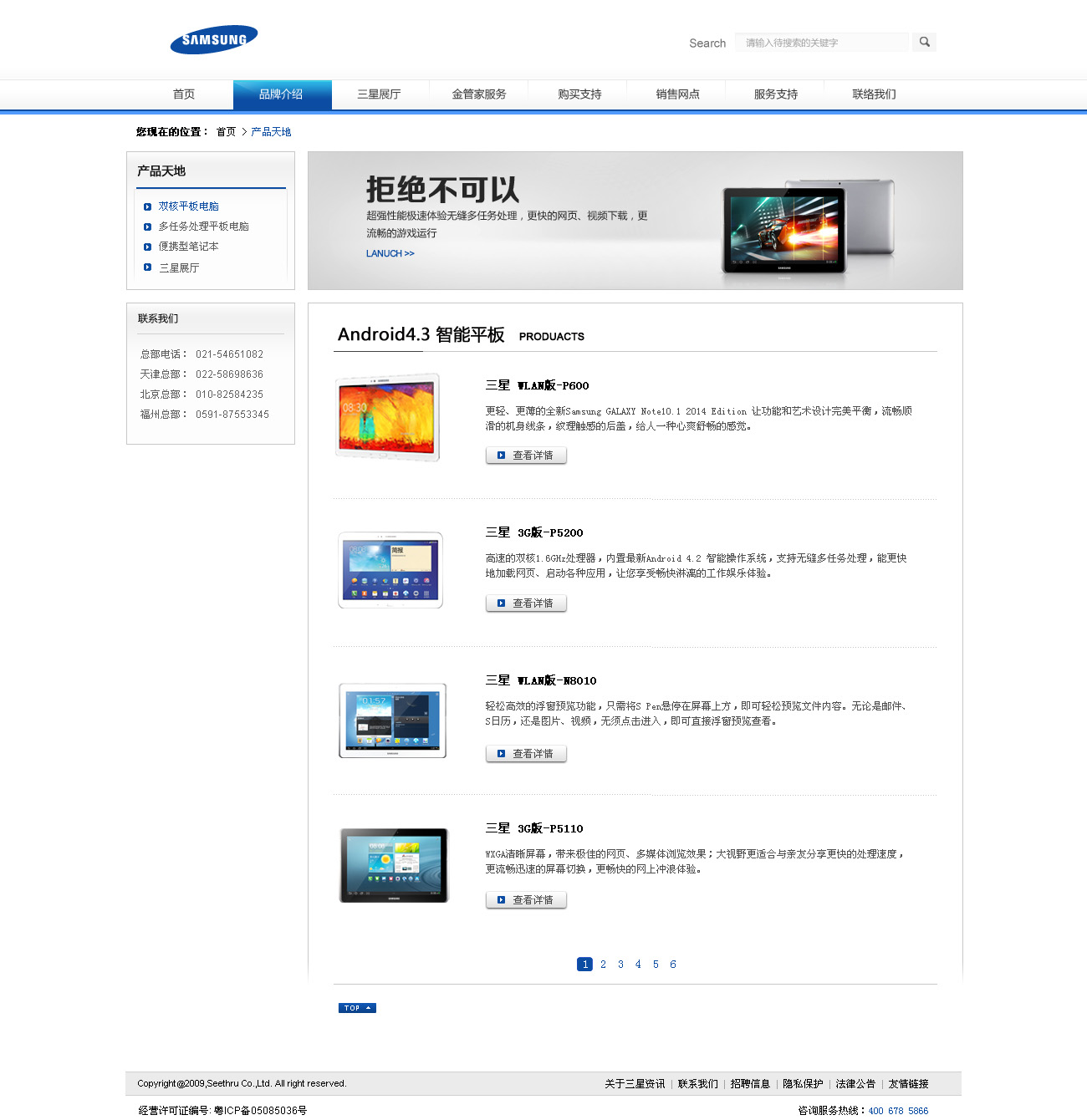Click hotline number 400 678 5866
The image size is (1087, 1120).
pos(898,1111)
